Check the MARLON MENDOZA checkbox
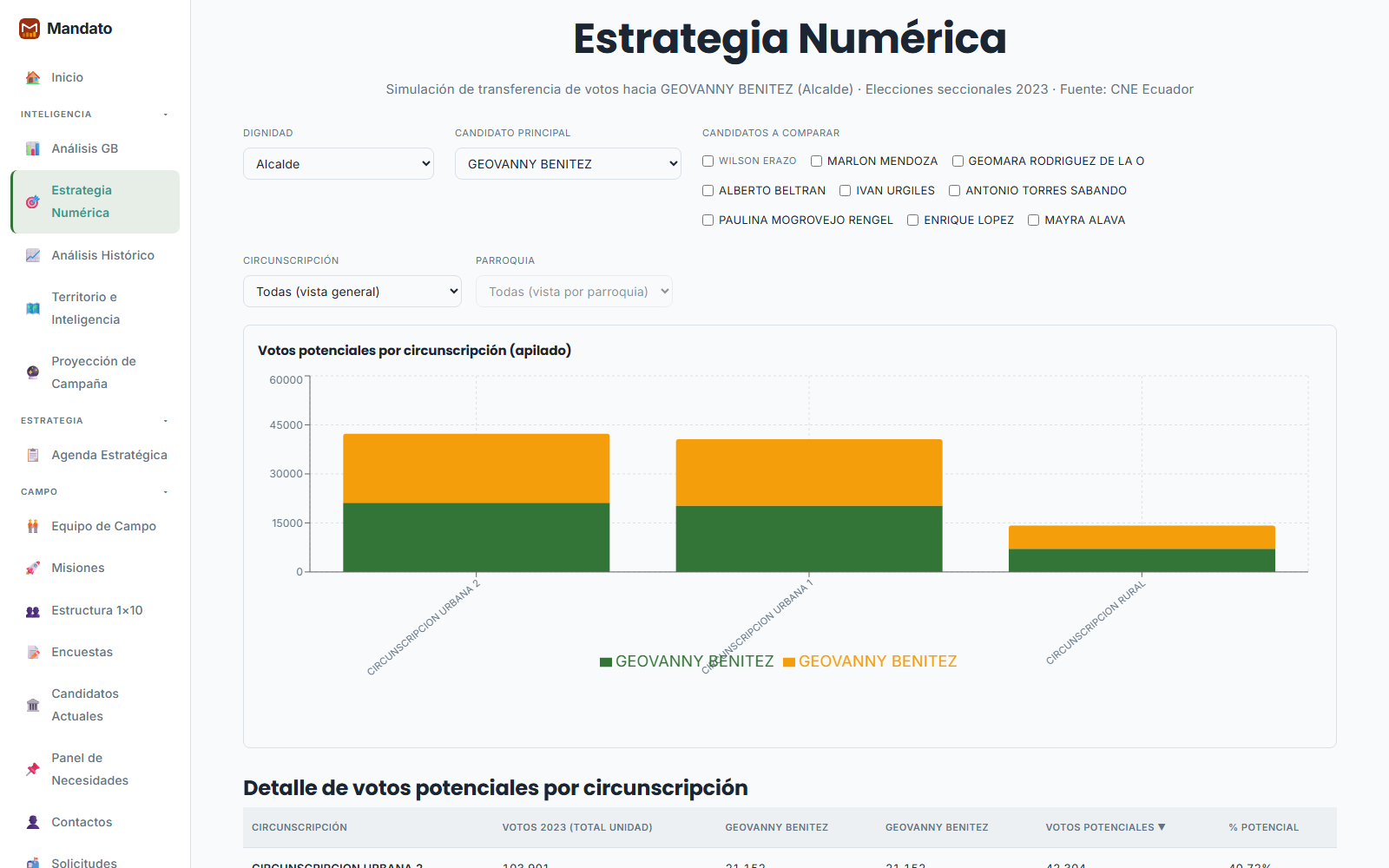 (x=817, y=161)
